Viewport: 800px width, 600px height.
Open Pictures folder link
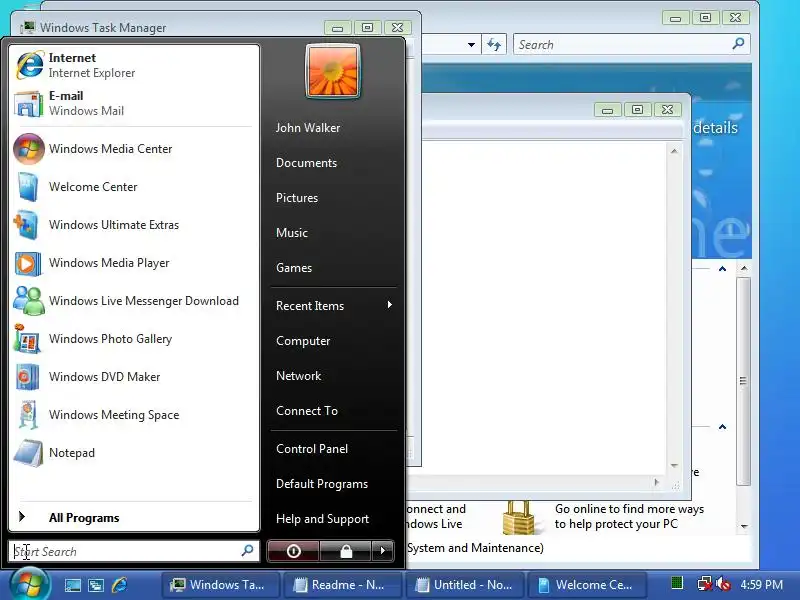click(x=297, y=198)
